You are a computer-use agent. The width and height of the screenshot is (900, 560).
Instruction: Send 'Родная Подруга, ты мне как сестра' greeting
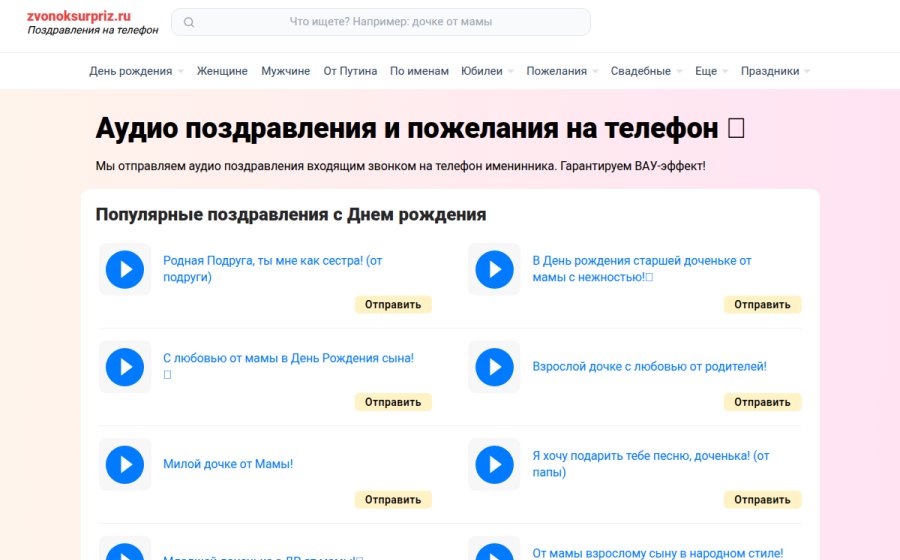click(x=393, y=305)
